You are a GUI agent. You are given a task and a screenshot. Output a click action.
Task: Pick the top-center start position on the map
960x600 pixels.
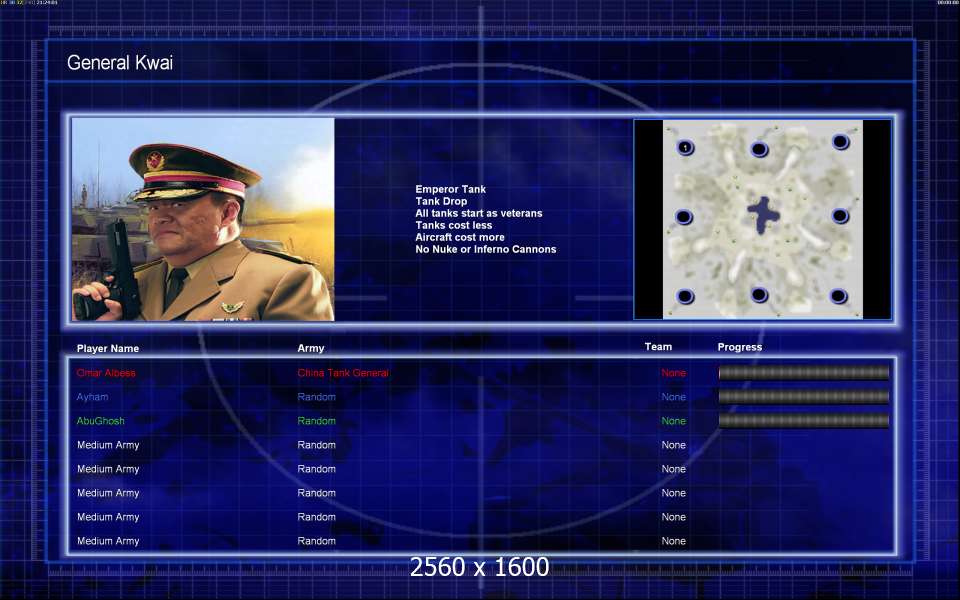point(759,149)
